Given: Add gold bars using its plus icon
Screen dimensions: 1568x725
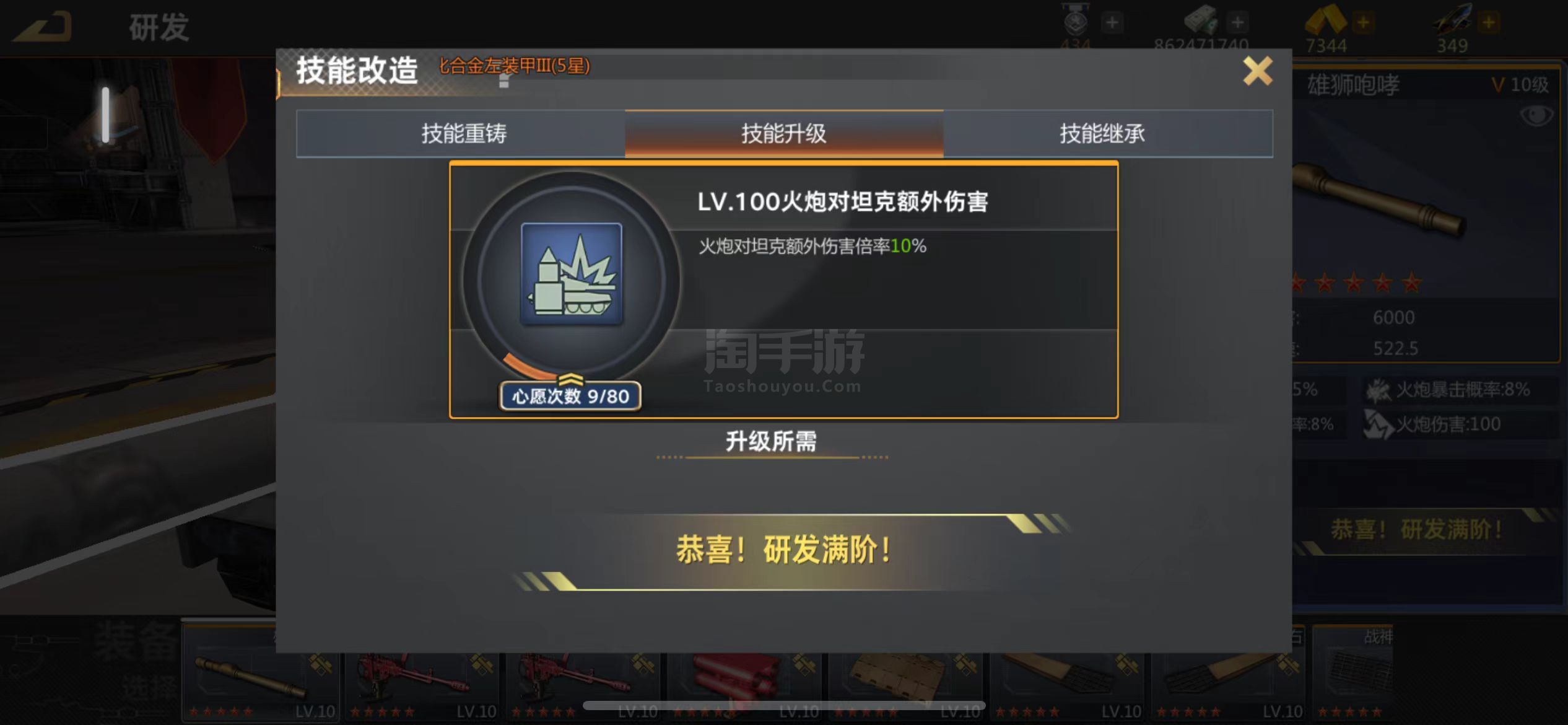Looking at the screenshot, I should tap(1363, 23).
